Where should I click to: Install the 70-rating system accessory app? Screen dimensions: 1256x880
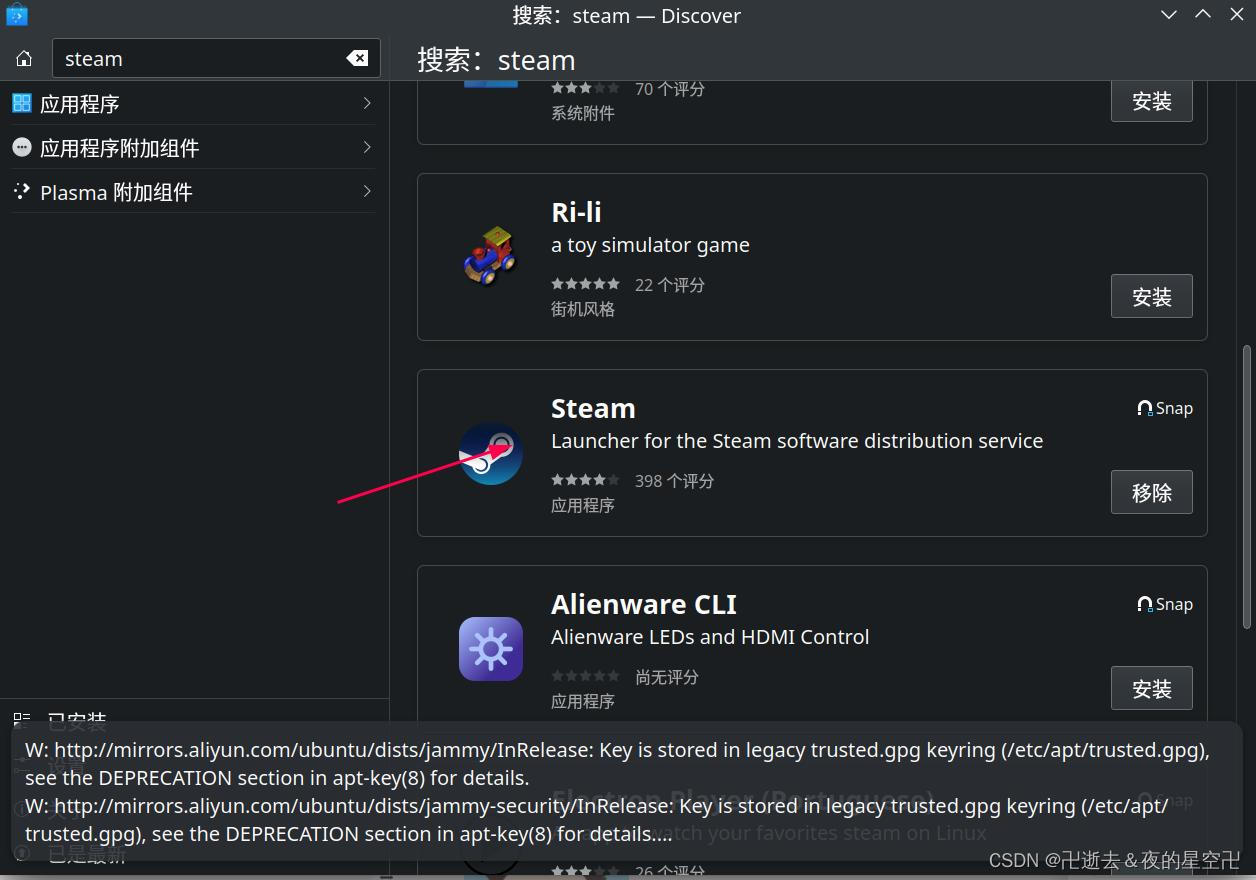click(x=1151, y=101)
